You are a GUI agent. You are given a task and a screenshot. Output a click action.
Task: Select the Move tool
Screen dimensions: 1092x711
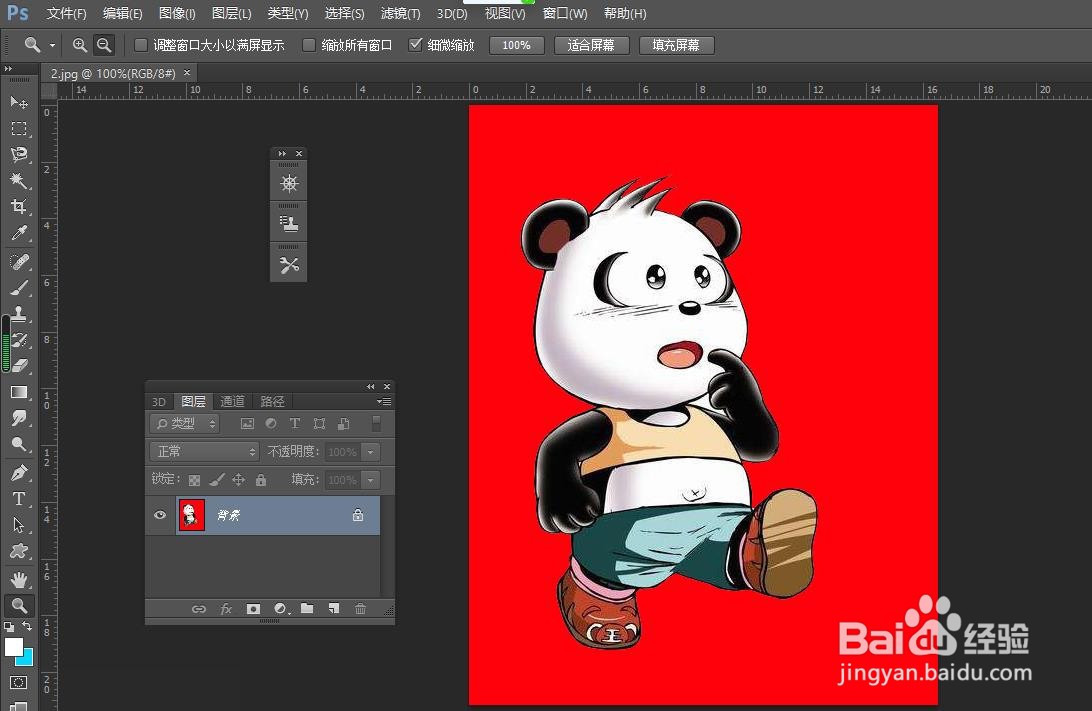19,103
